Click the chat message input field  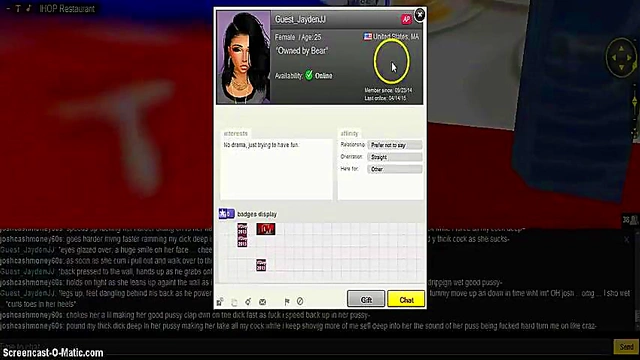click(306, 347)
